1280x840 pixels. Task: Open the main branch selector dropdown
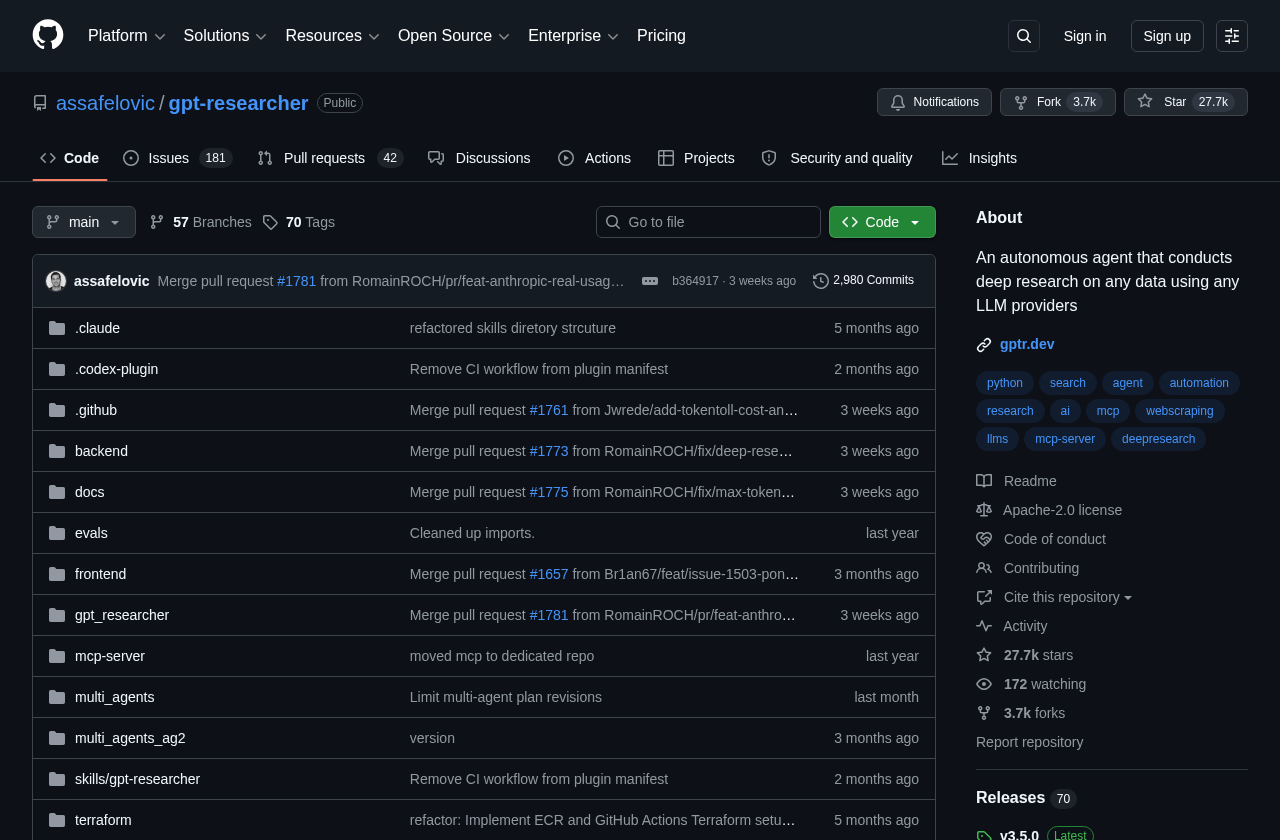click(84, 222)
